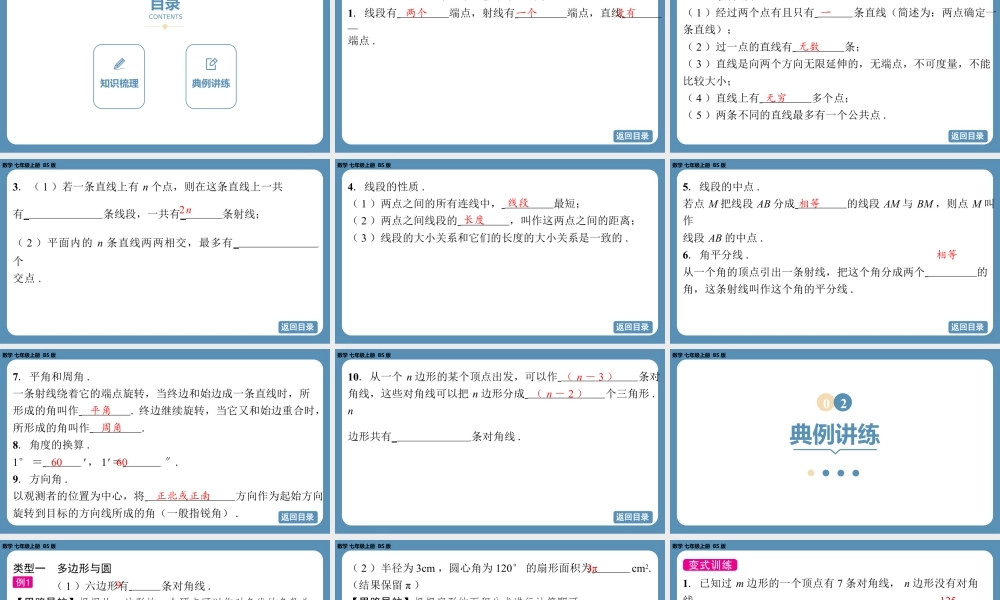Select the pencil icon on the 知识梳理 card

coord(119,62)
